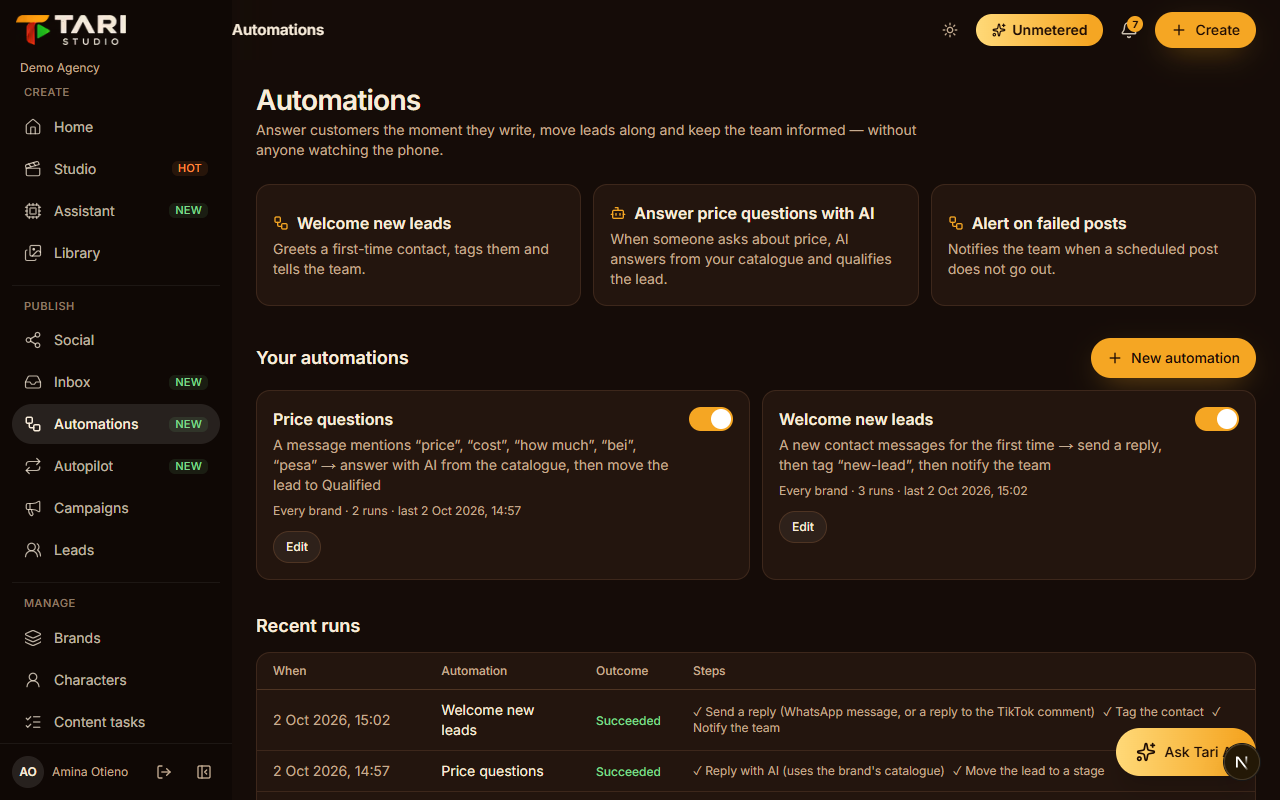Click 'Succeeded' outcome in the 15:02 row
This screenshot has height=800, width=1280.
628,721
